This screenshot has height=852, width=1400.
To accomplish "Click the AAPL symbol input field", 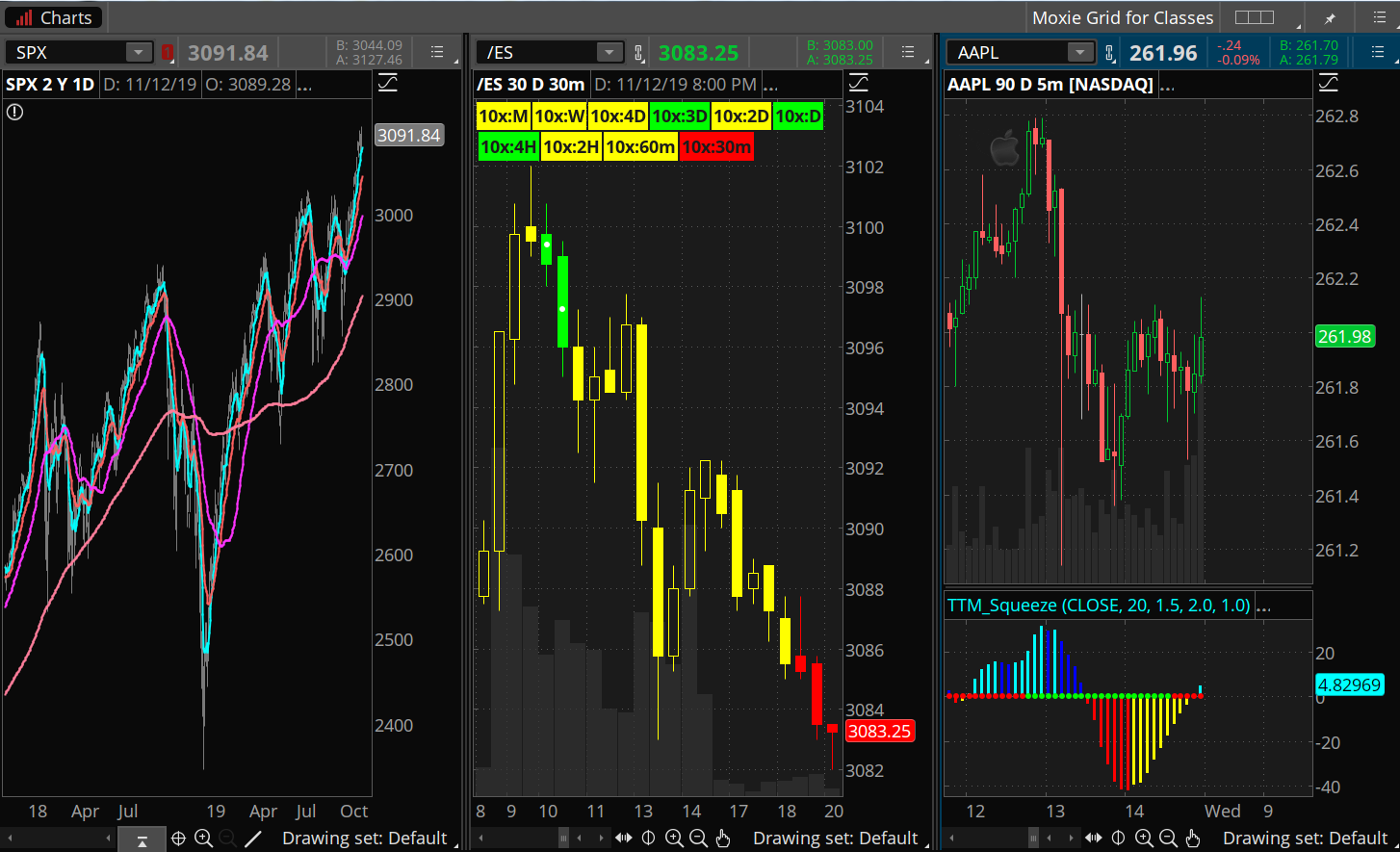I will [1007, 52].
